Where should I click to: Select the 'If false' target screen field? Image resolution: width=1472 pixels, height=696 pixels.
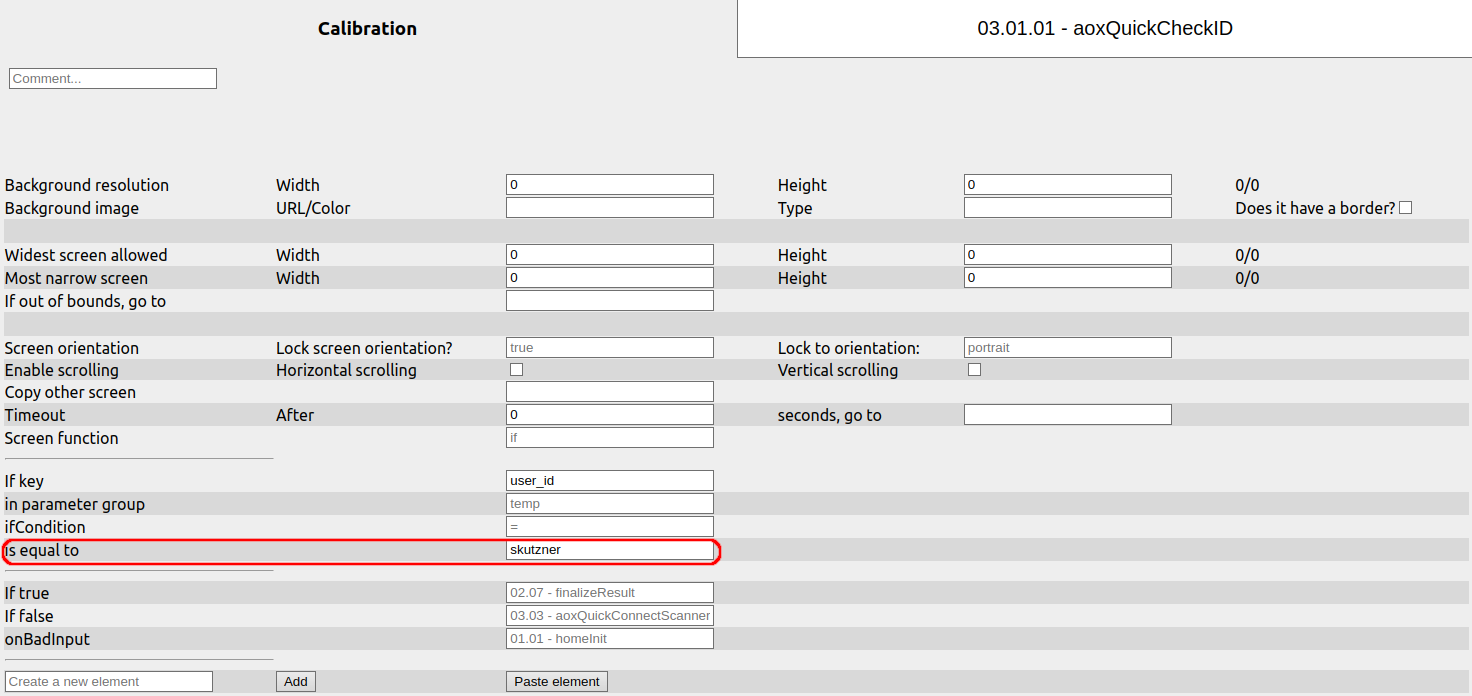609,616
